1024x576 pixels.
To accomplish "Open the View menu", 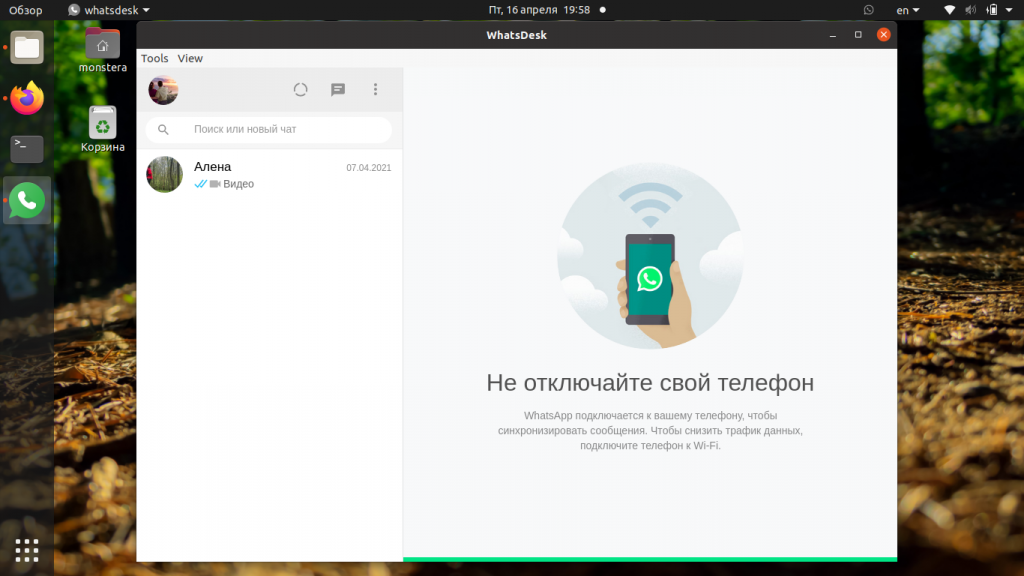I will click(189, 58).
